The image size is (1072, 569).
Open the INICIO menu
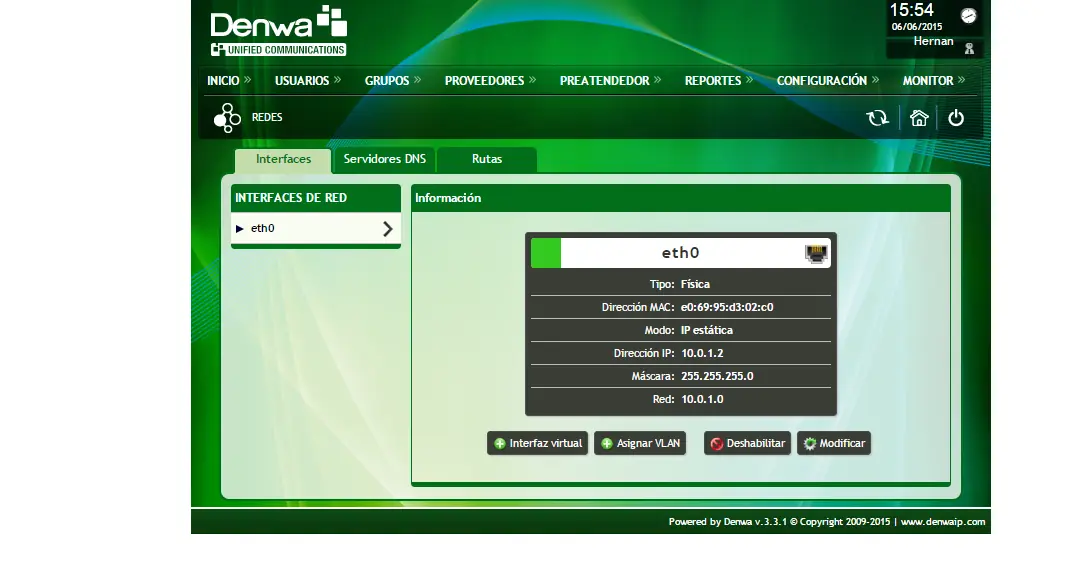(229, 81)
